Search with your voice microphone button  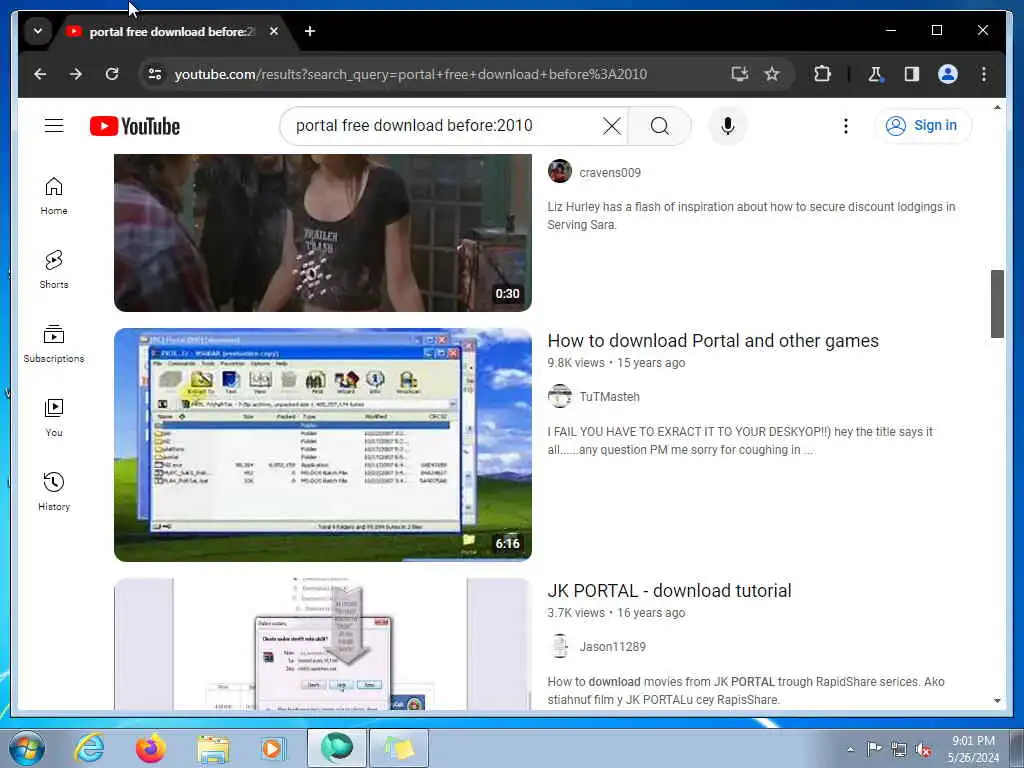tap(728, 125)
